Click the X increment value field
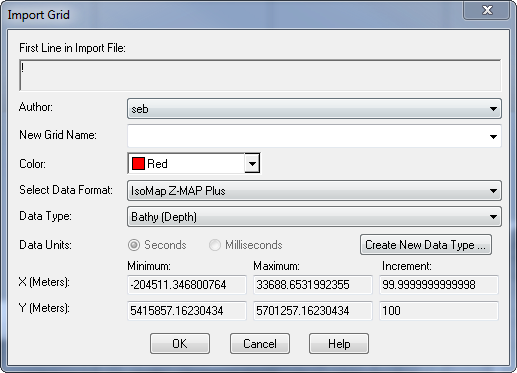Viewport: 517px width, 373px height. 439,285
